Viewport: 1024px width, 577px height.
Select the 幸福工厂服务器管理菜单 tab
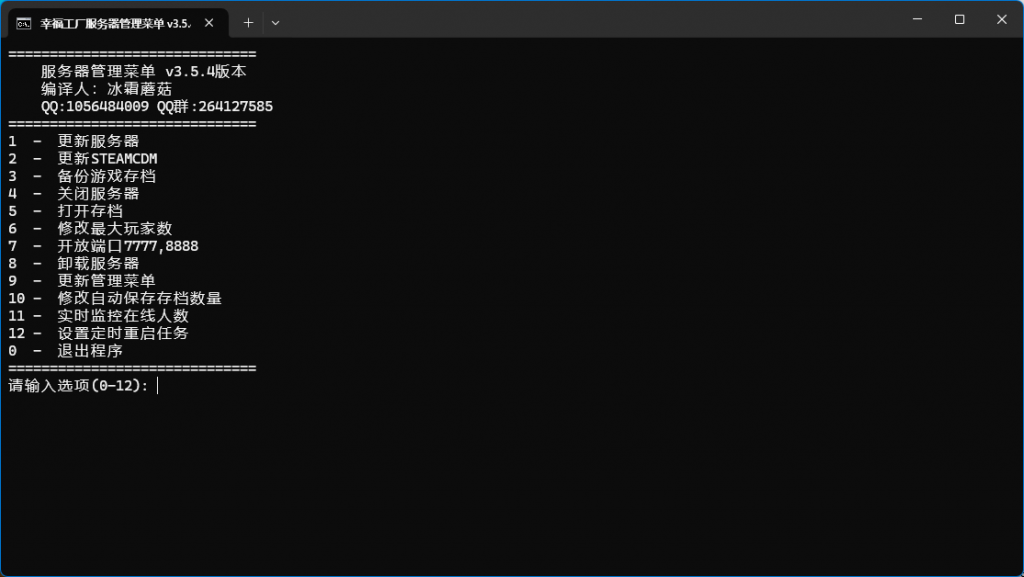pyautogui.click(x=115, y=23)
